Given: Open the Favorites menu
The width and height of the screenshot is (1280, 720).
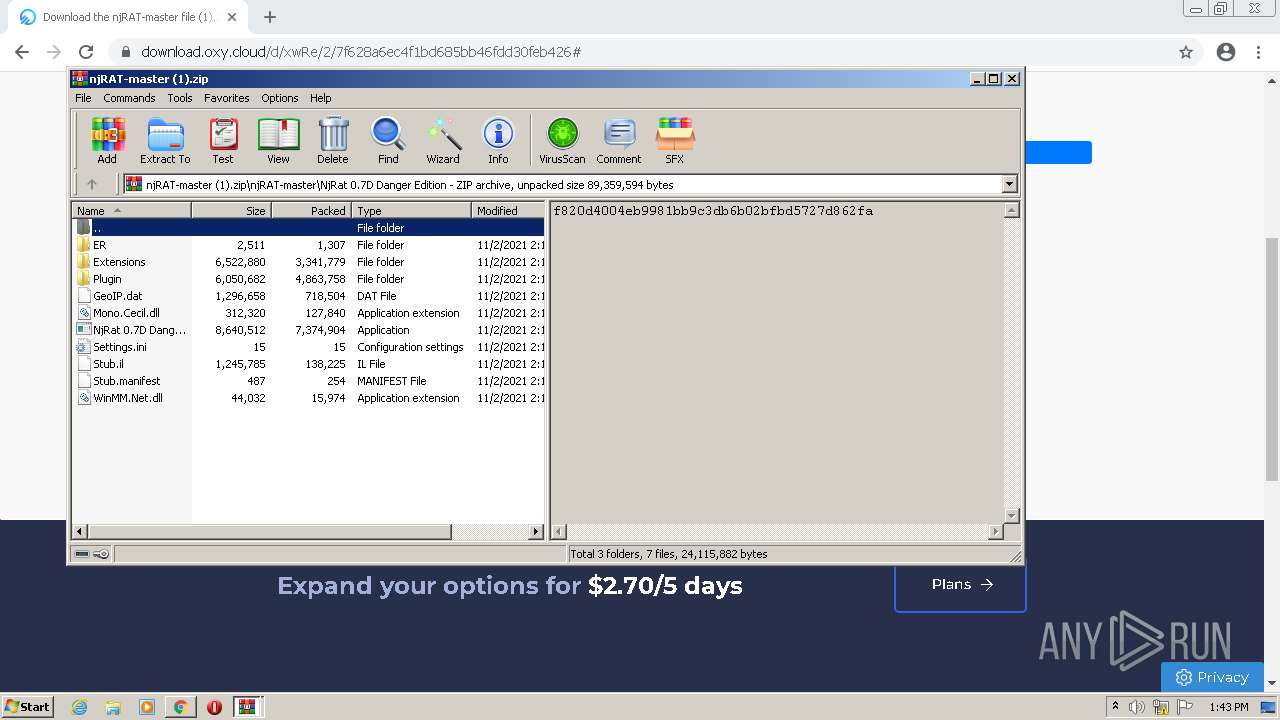Looking at the screenshot, I should (x=227, y=98).
